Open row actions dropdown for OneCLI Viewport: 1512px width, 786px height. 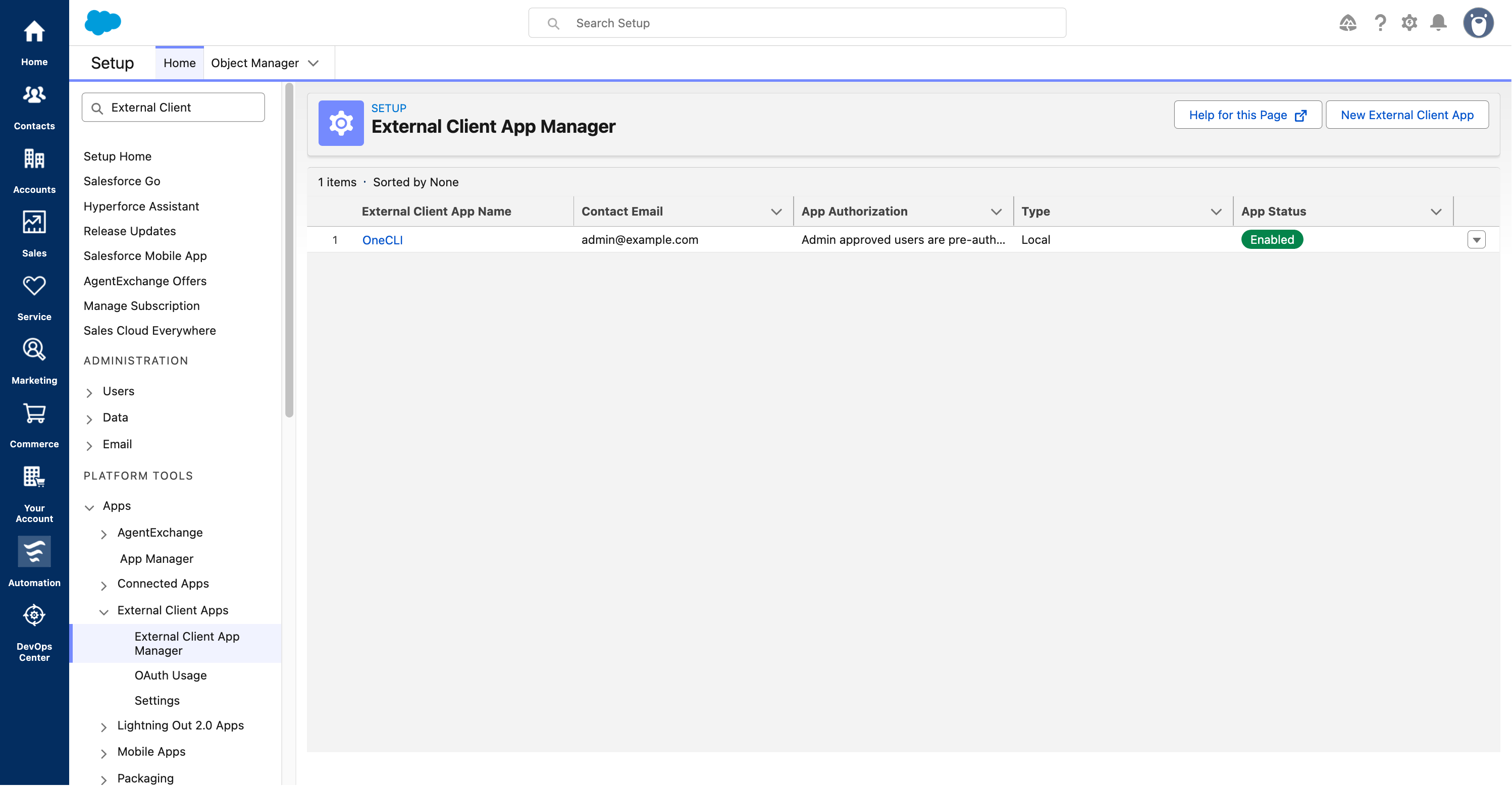coord(1476,239)
